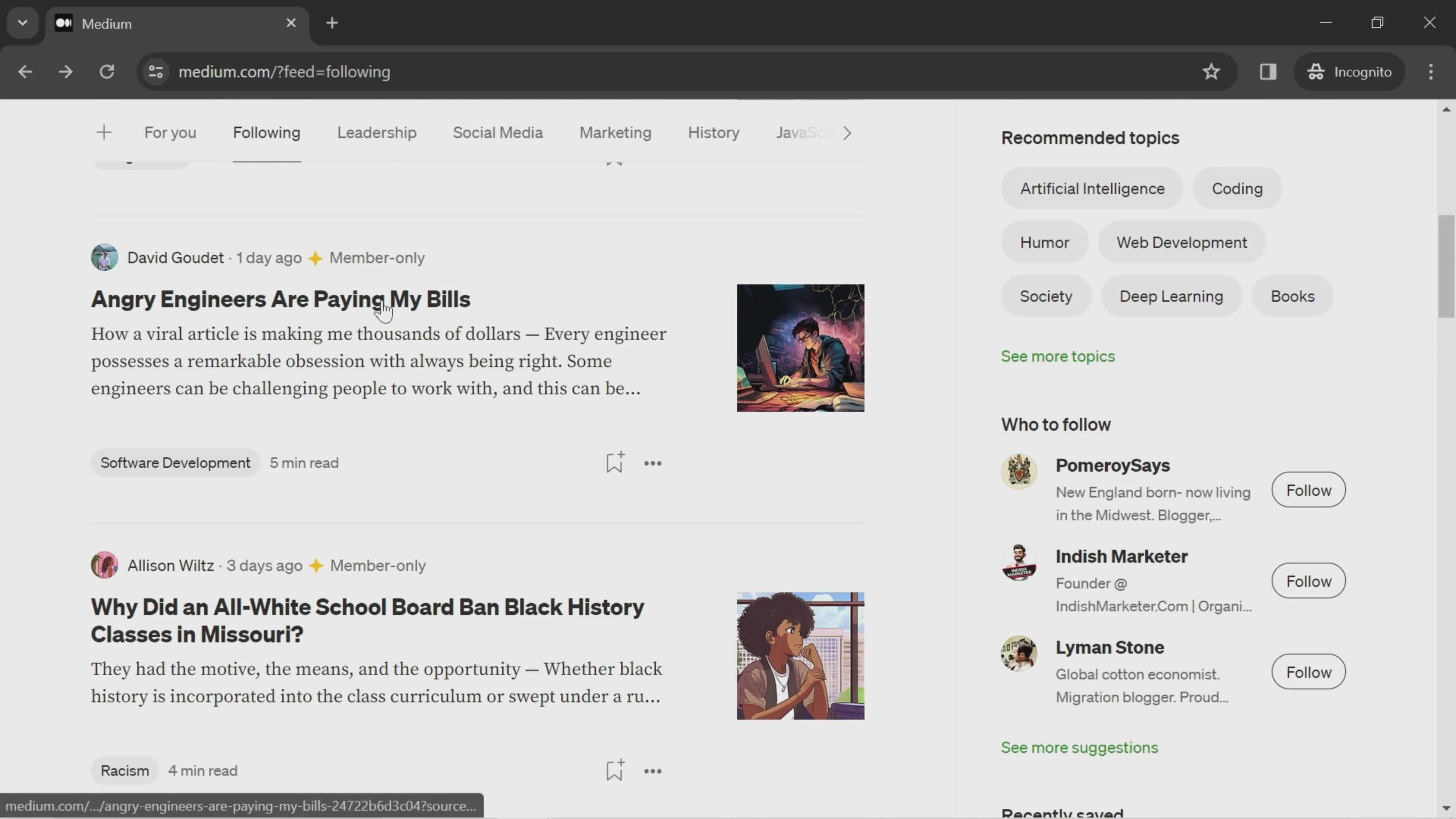This screenshot has height=819, width=1456.
Task: Select the Following tab
Action: [267, 133]
